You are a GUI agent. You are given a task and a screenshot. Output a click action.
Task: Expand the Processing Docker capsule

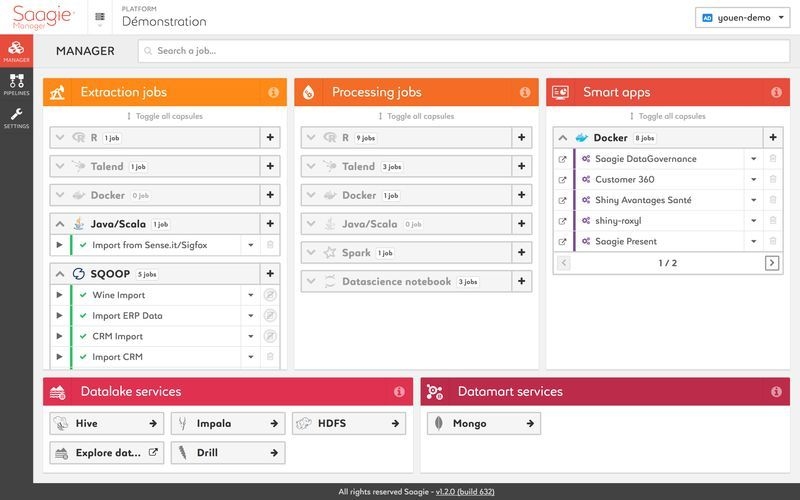coord(311,195)
